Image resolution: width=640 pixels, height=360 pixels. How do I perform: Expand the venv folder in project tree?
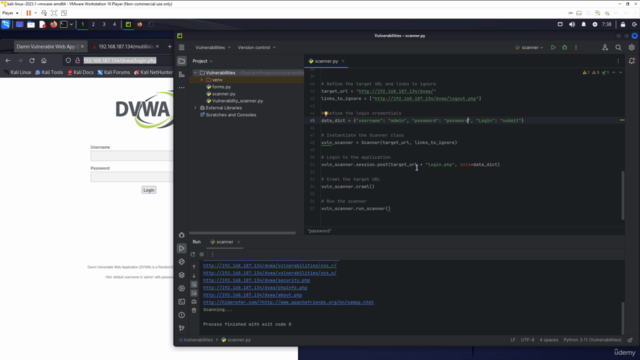pos(201,80)
